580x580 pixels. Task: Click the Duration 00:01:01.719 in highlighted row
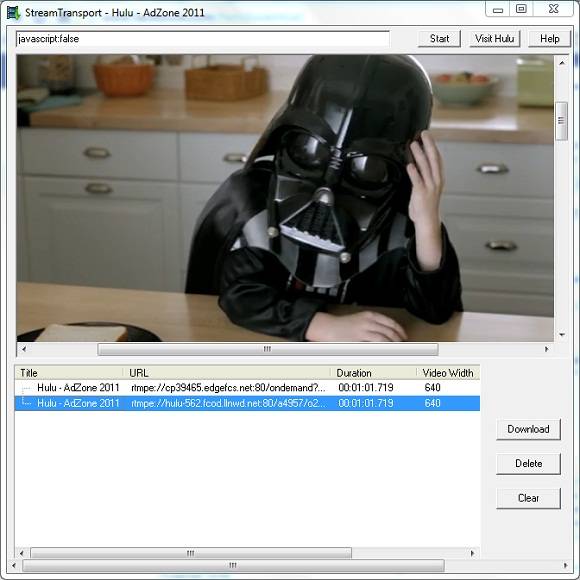click(366, 403)
